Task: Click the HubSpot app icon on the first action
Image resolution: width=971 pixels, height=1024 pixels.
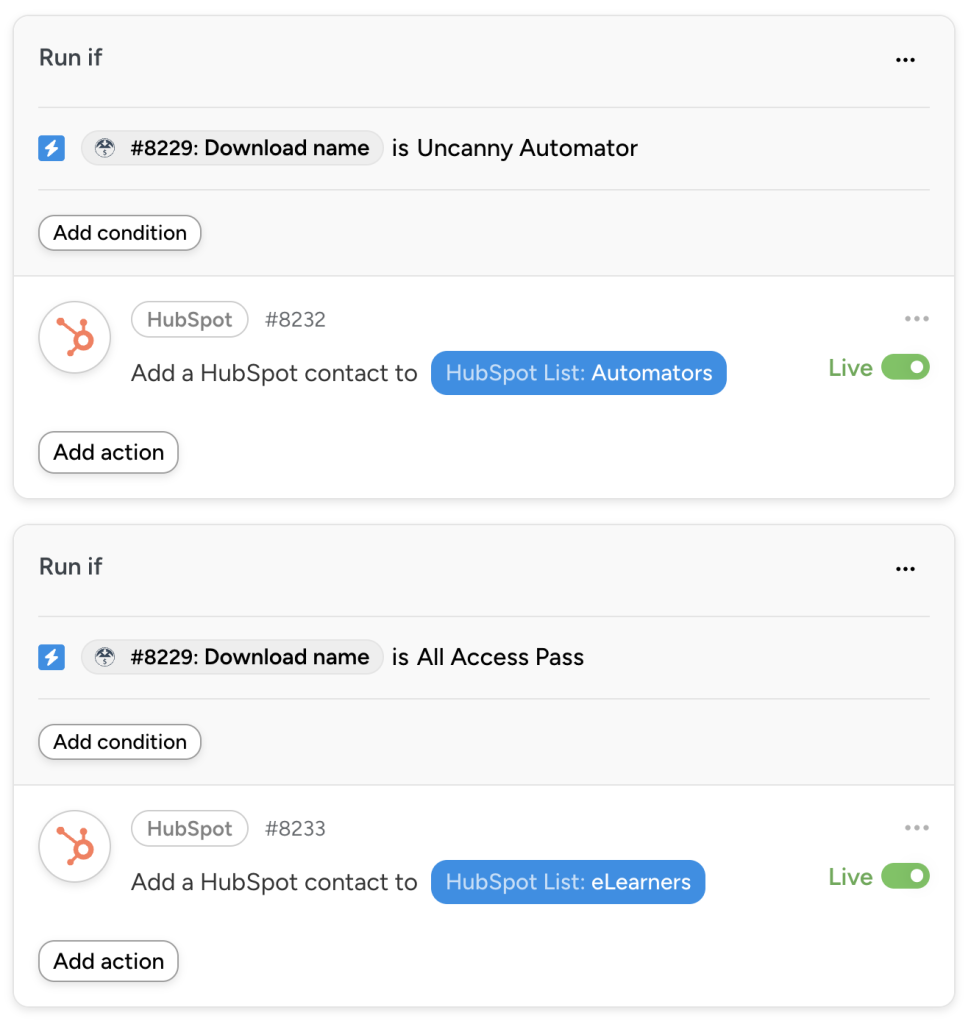Action: [74, 337]
